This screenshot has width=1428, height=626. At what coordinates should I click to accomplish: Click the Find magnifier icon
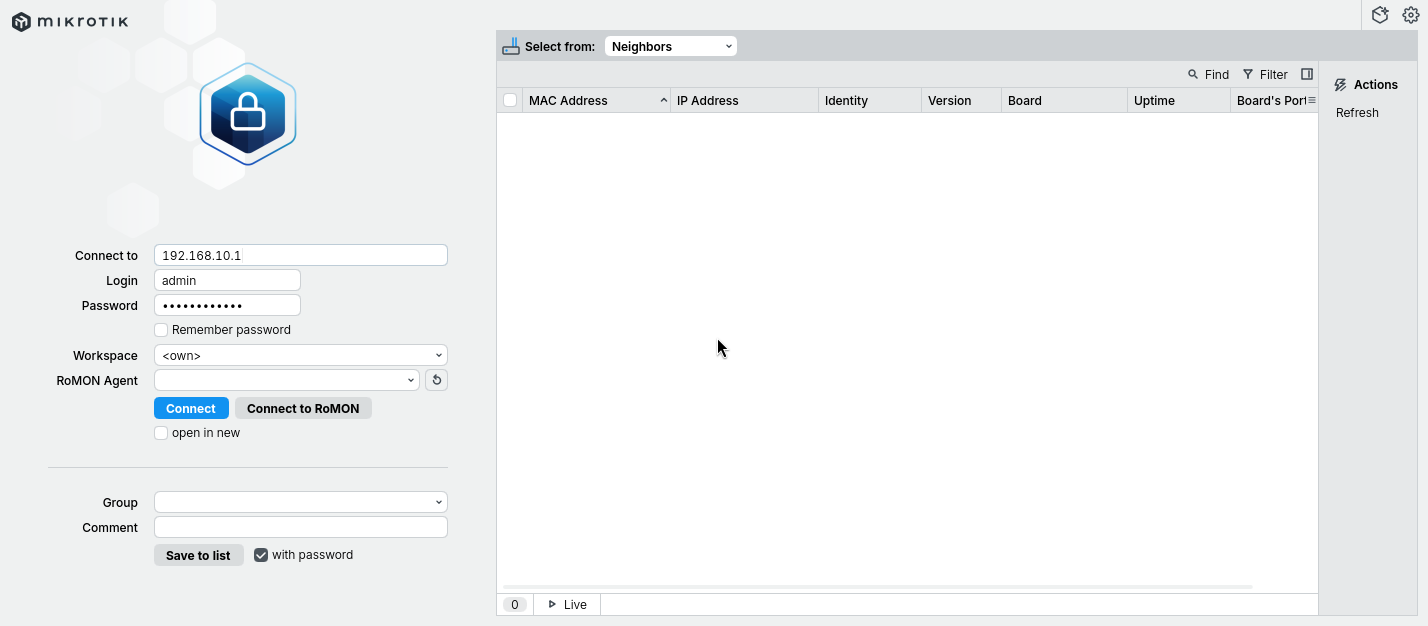1193,74
